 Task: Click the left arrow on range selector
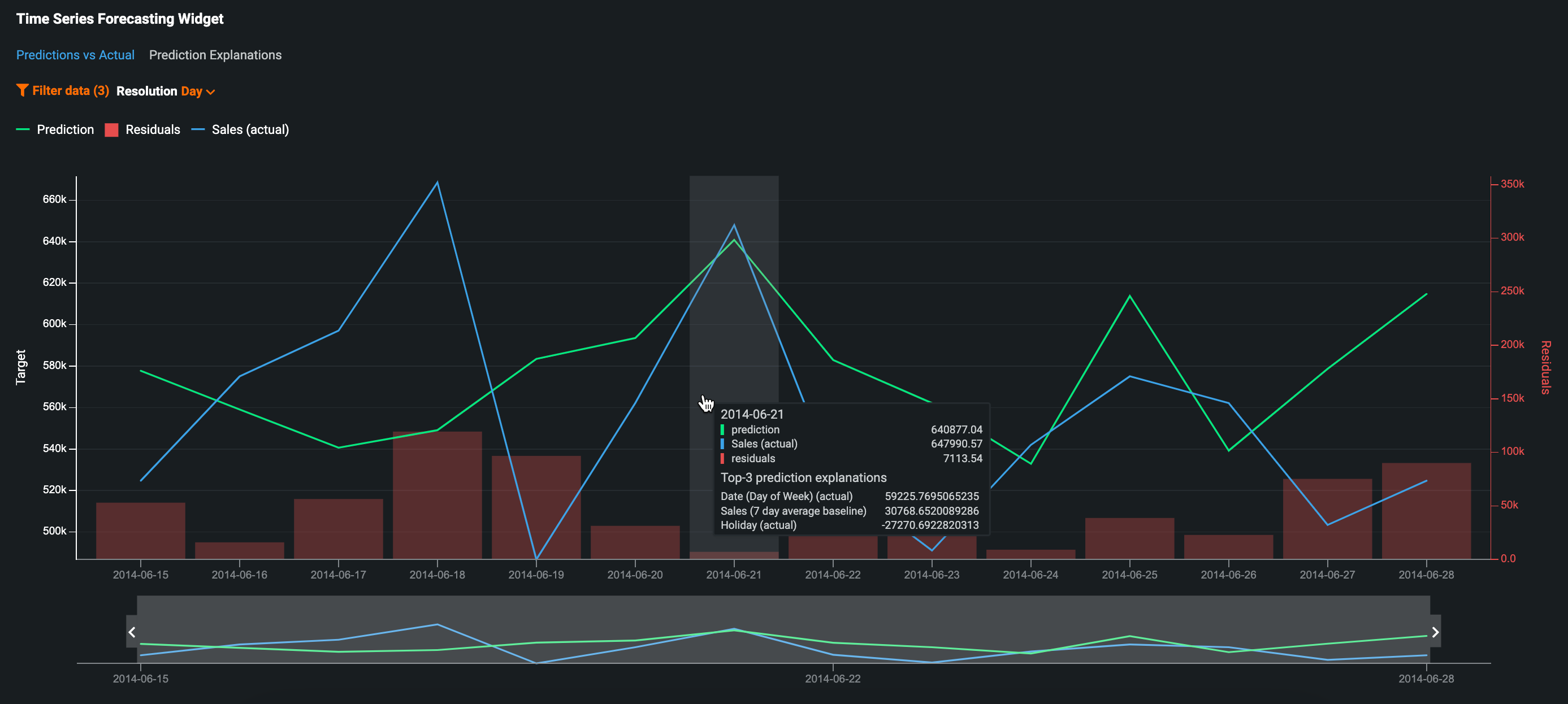pos(132,632)
